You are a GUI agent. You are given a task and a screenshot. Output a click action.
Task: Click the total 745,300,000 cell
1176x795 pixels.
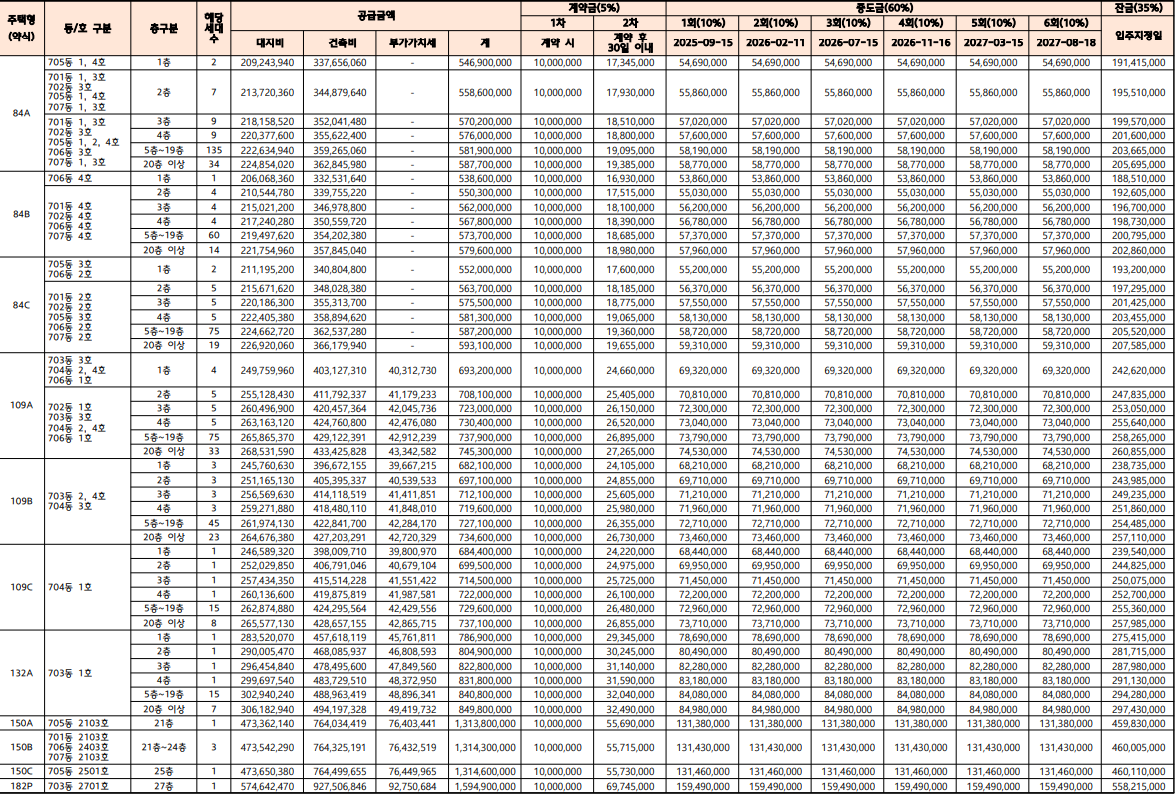coord(485,452)
